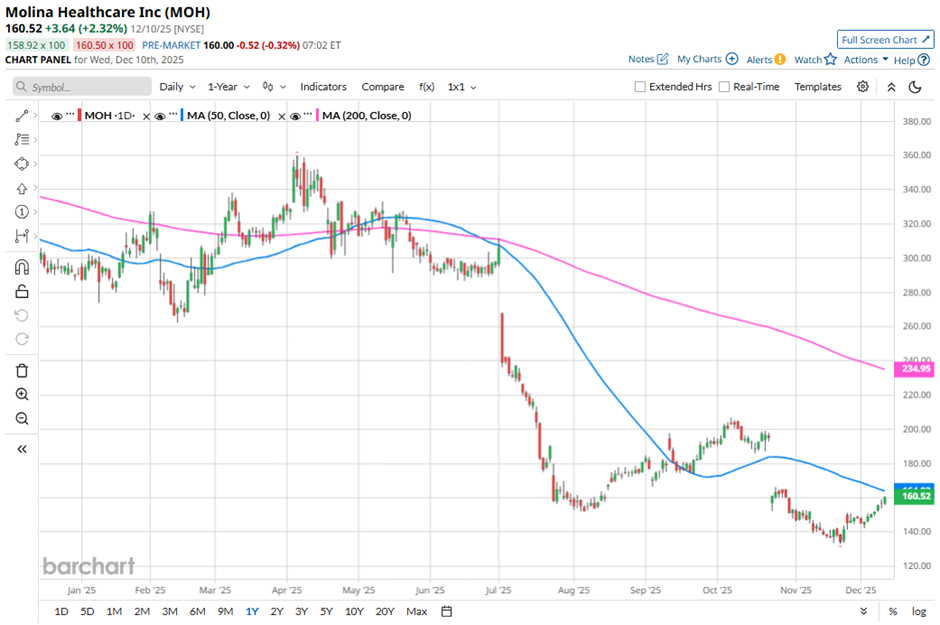Expand the measure tool submenu arrow
Screen dimensions: 940x625
click(x=35, y=236)
